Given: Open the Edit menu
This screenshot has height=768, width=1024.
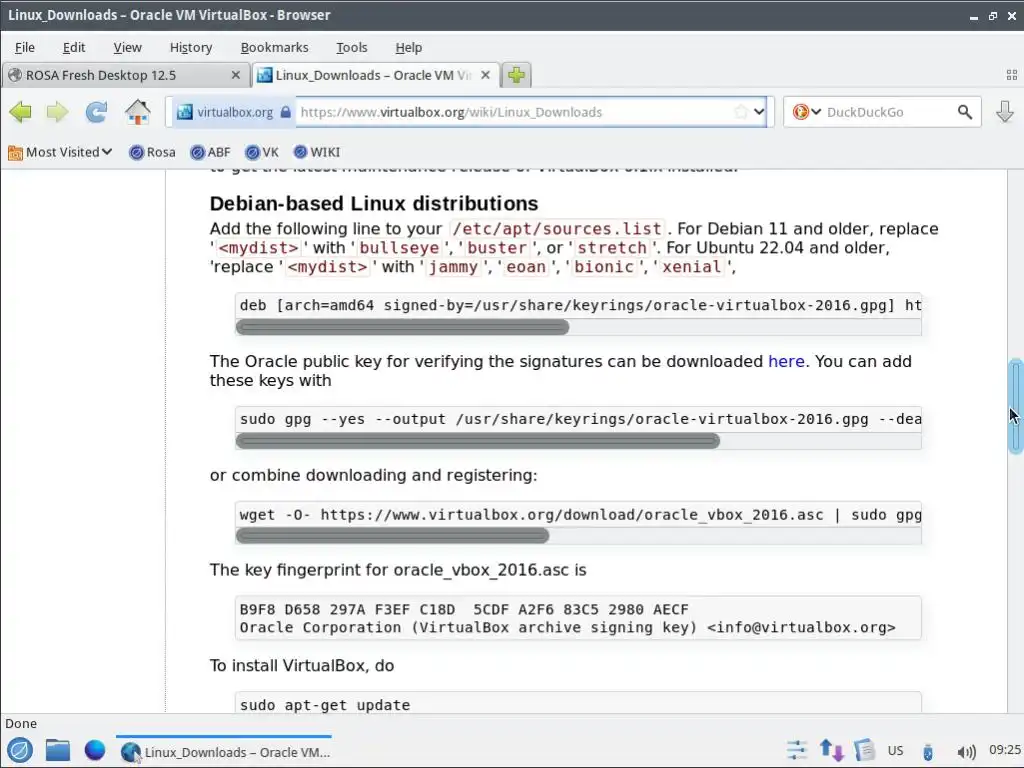Looking at the screenshot, I should [74, 47].
